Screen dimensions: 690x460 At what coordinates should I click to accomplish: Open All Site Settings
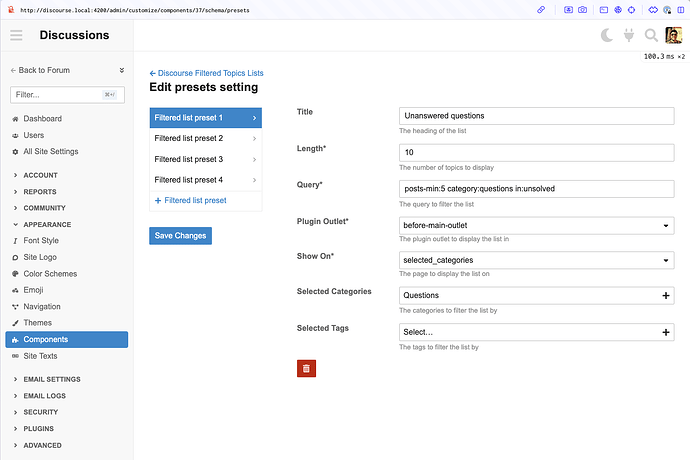click(51, 151)
